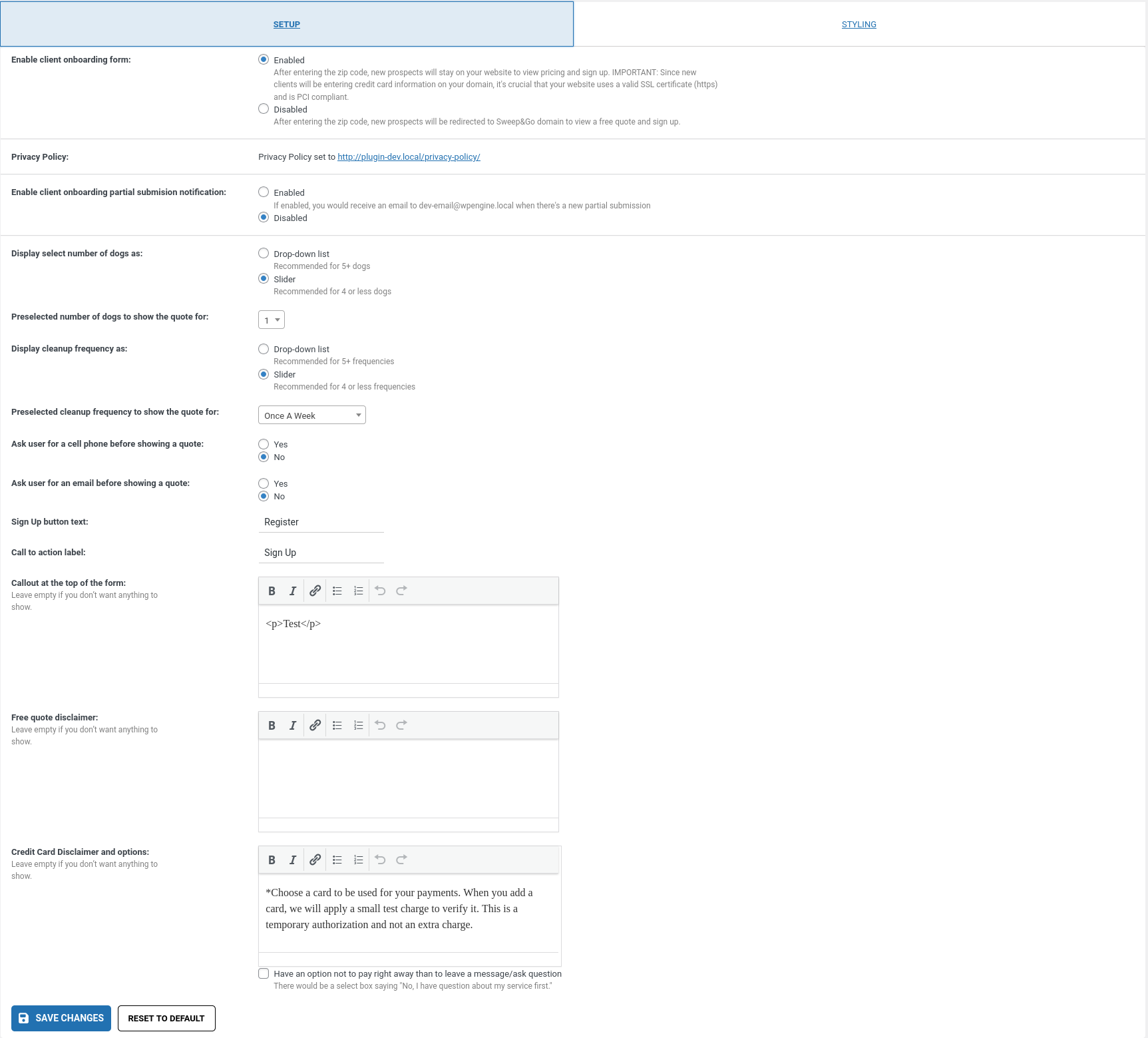Select Drop-down list for number of dogs
The image size is (1148, 1038).
click(264, 254)
